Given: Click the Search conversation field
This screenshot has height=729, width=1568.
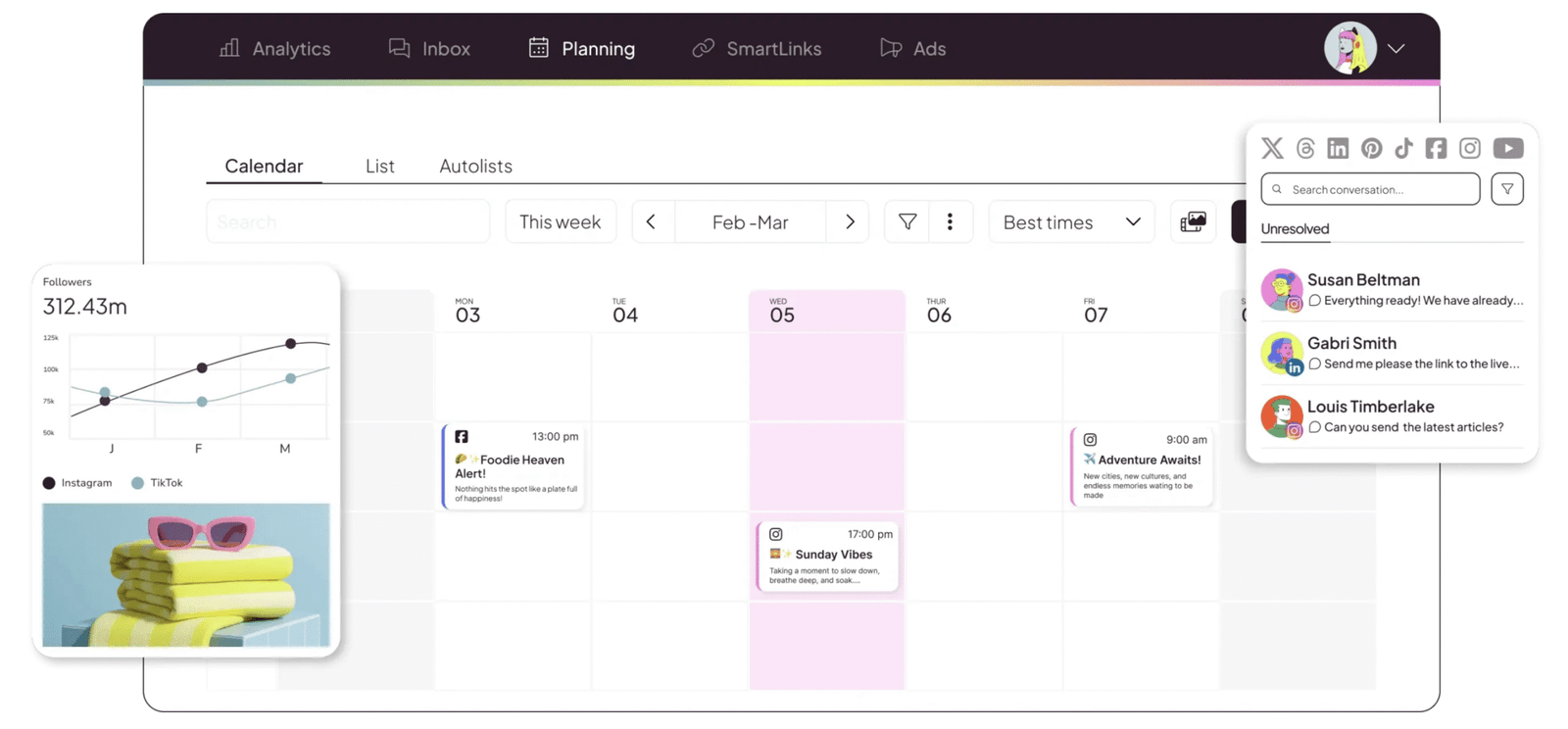Looking at the screenshot, I should (x=1370, y=189).
